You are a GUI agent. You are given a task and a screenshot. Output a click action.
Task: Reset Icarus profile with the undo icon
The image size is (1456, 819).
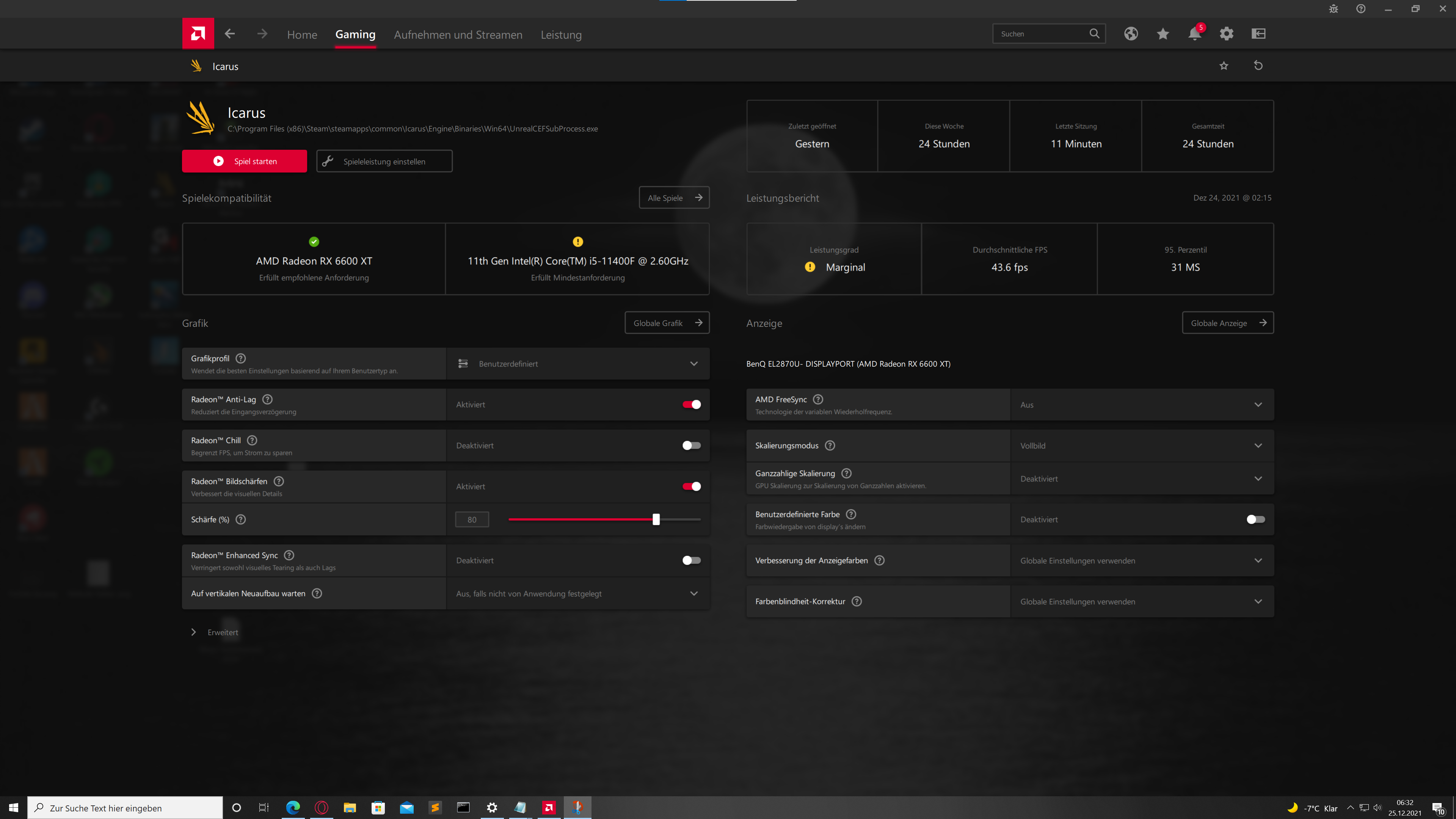(1258, 66)
